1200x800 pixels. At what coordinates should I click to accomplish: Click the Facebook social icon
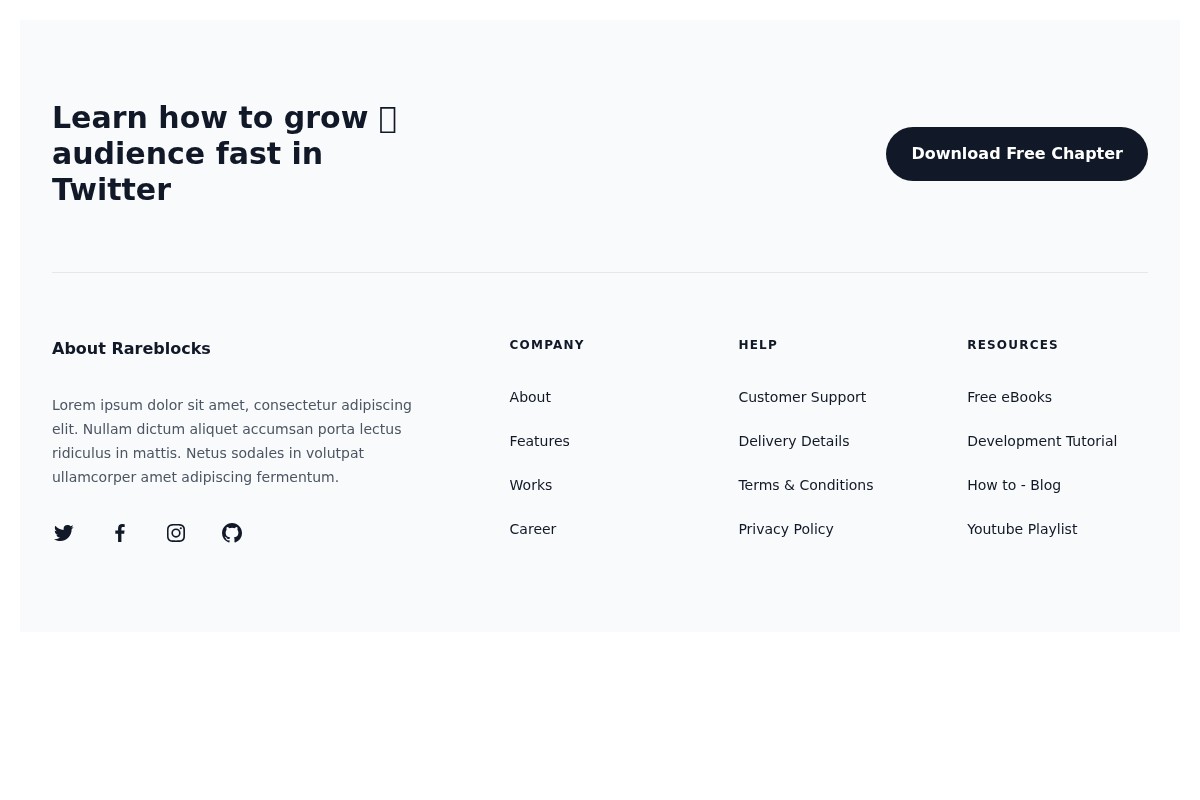pos(120,533)
